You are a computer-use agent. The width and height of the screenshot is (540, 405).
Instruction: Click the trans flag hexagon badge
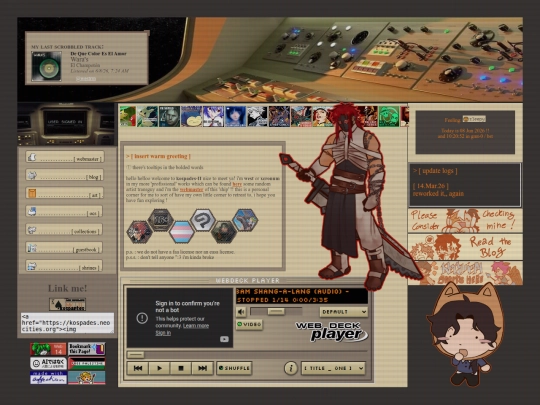tap(182, 232)
